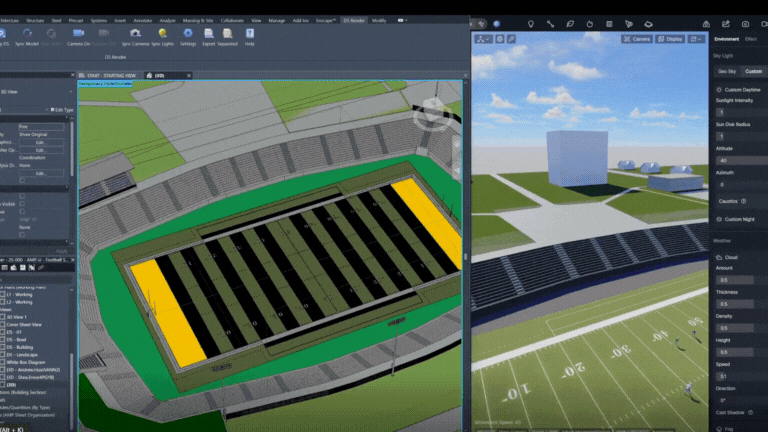Toggle checkbox for White Box Diagram
This screenshot has height=432, width=768.
pyautogui.click(x=3, y=362)
